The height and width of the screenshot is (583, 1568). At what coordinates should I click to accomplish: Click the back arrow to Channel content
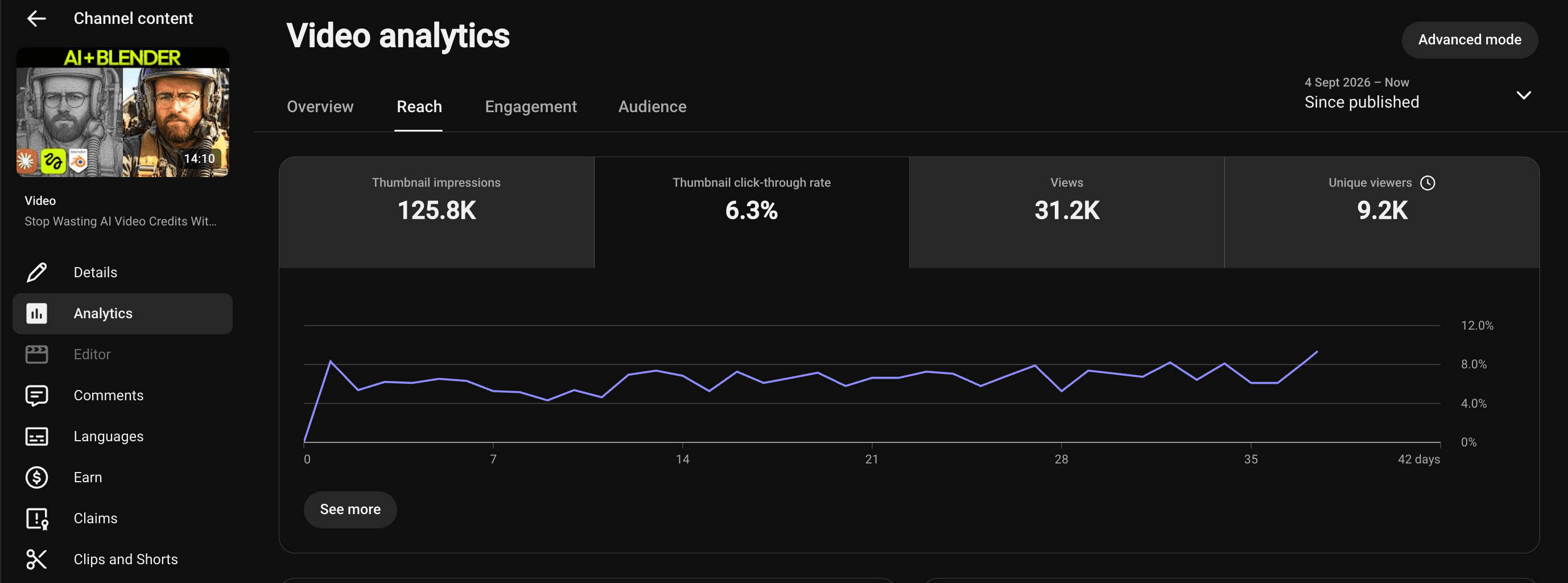point(36,19)
